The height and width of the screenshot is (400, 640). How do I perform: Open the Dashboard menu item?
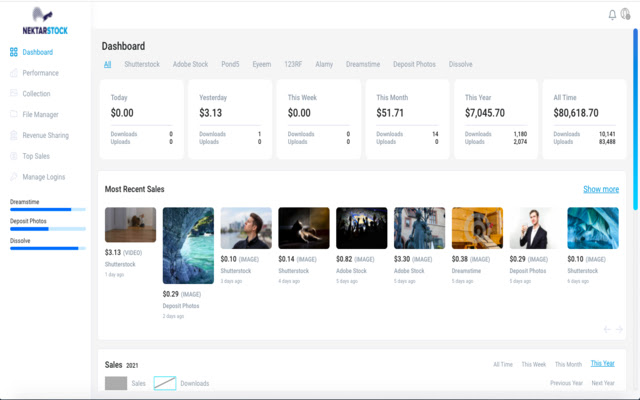coord(38,52)
